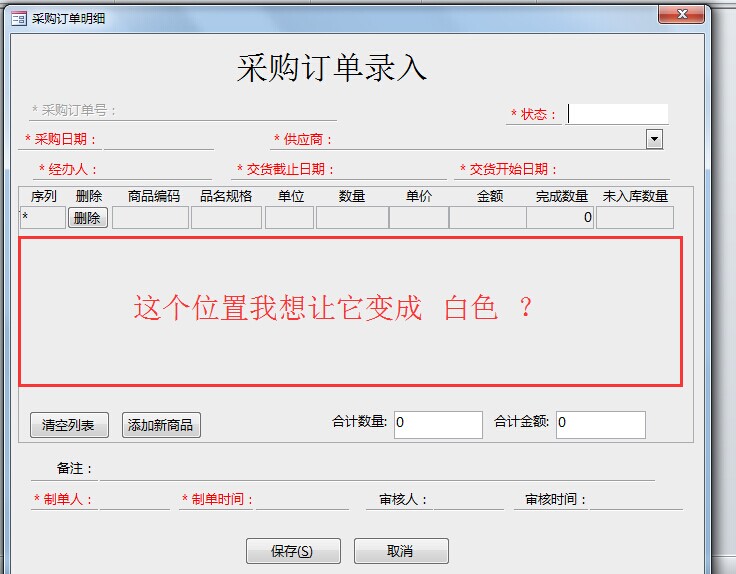Viewport: 736px width, 574px height.
Task: Close the 采购订单明细 window
Action: pyautogui.click(x=682, y=14)
